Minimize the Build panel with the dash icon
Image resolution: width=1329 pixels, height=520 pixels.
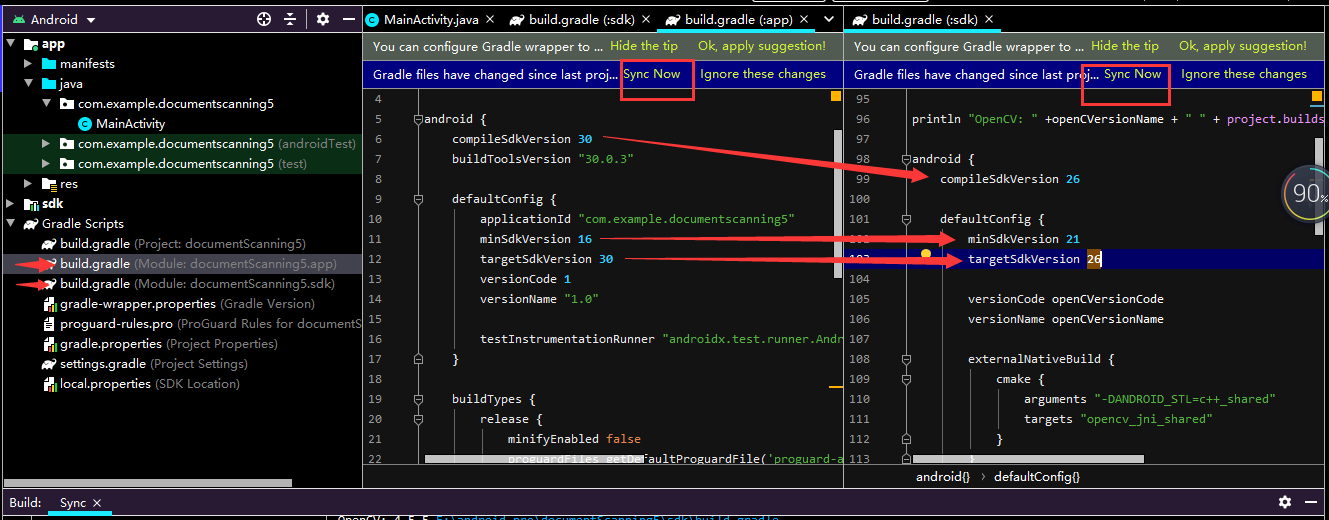1311,502
